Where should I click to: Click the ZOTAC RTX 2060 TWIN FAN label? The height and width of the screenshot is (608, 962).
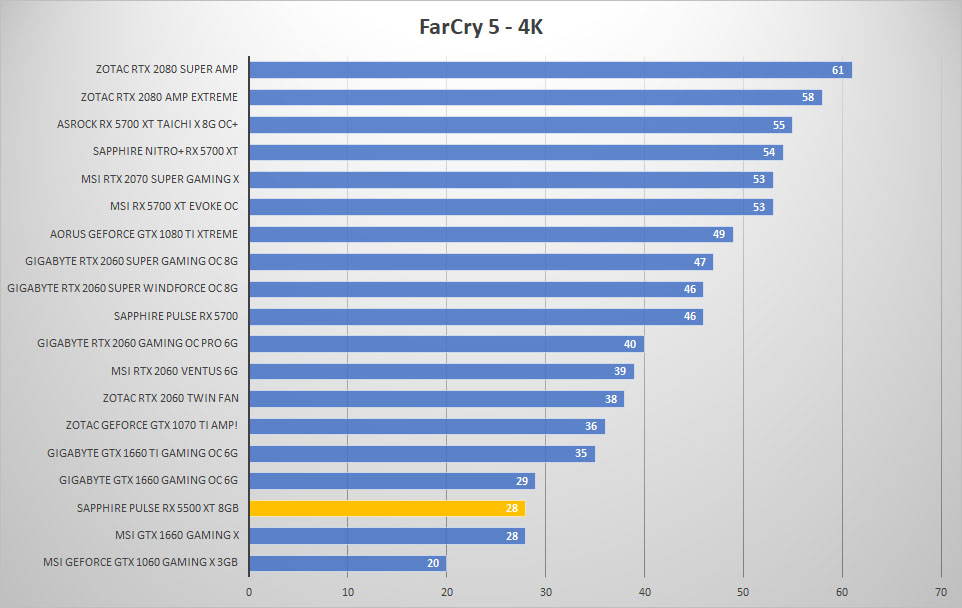point(171,398)
